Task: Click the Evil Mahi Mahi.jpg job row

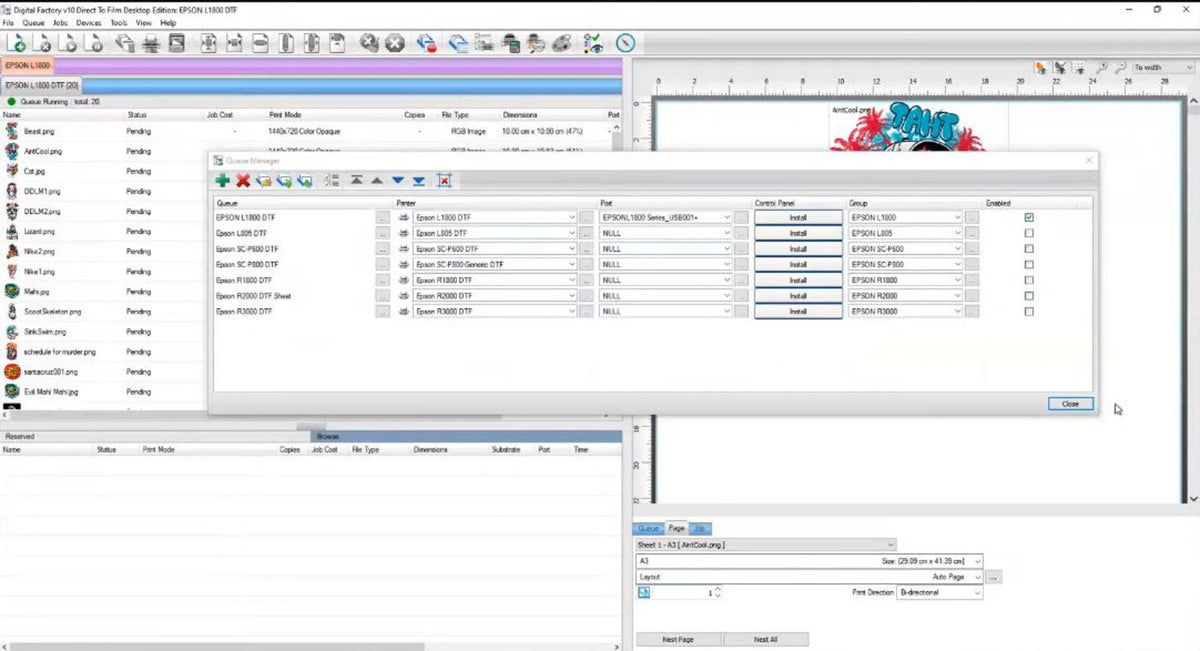Action: point(104,392)
